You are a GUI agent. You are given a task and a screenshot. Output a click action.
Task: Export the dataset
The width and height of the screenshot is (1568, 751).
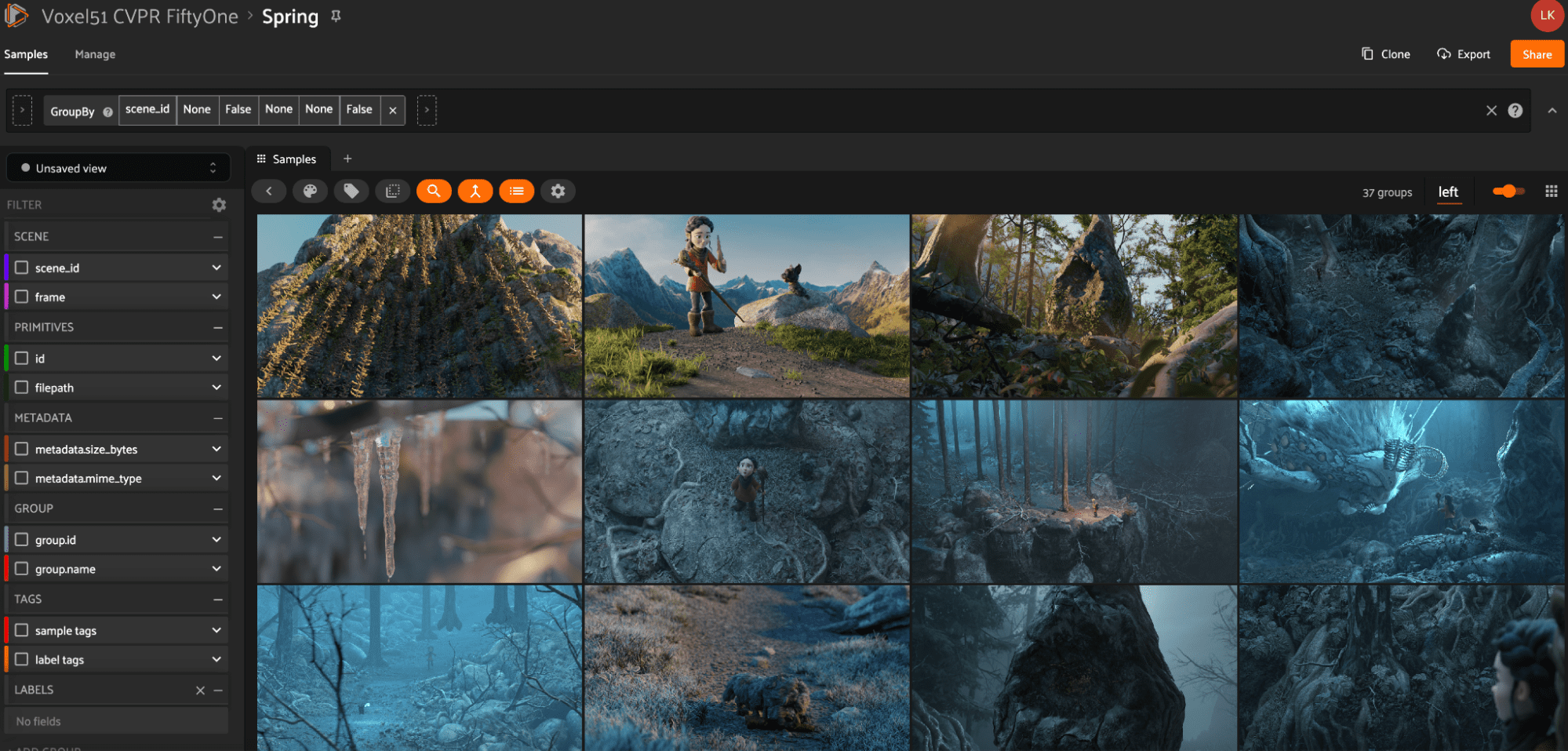pyautogui.click(x=1464, y=54)
